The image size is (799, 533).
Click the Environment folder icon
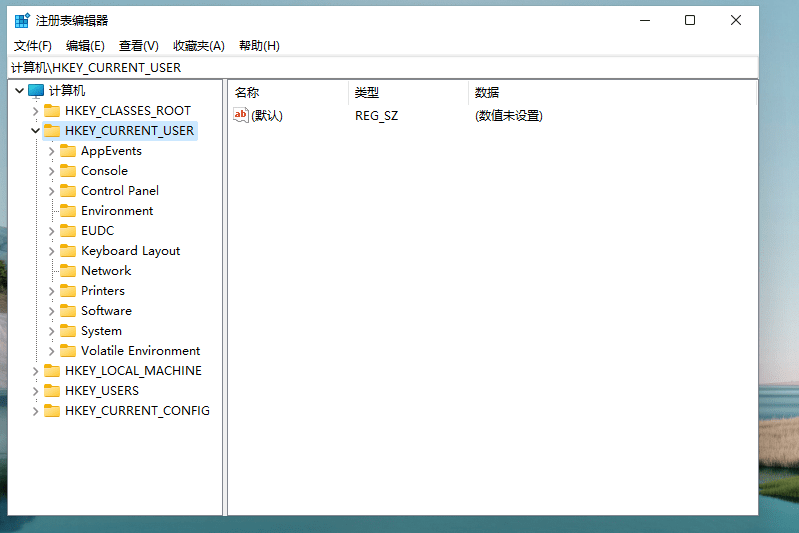68,210
